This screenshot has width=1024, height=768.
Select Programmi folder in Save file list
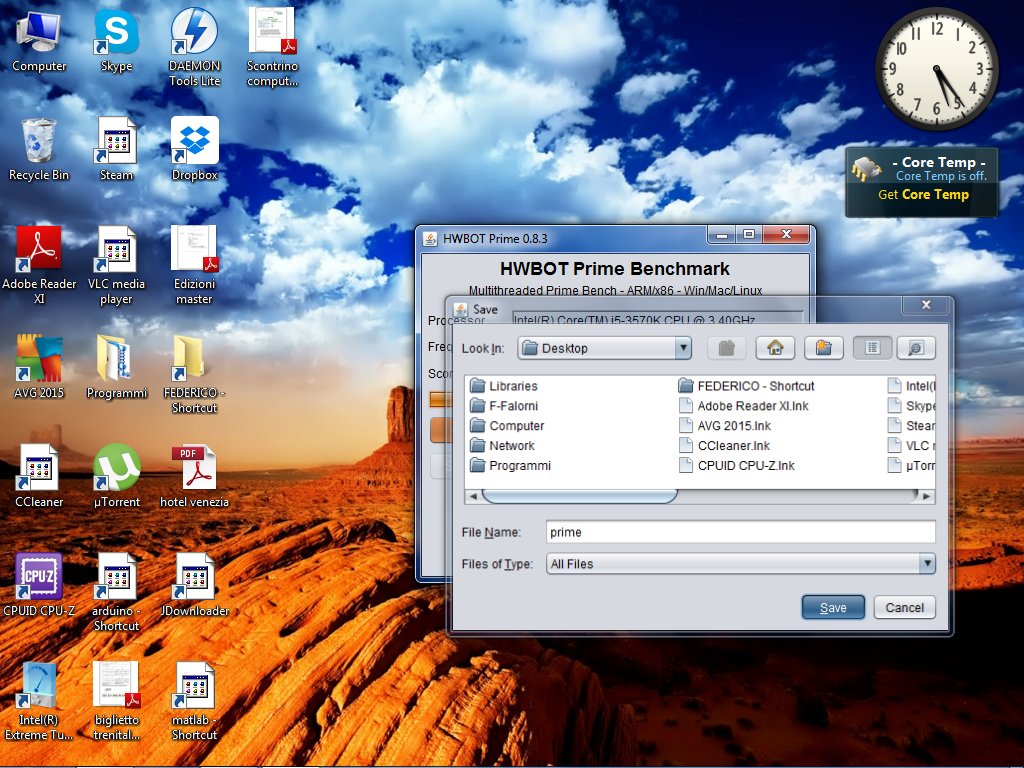(510, 466)
